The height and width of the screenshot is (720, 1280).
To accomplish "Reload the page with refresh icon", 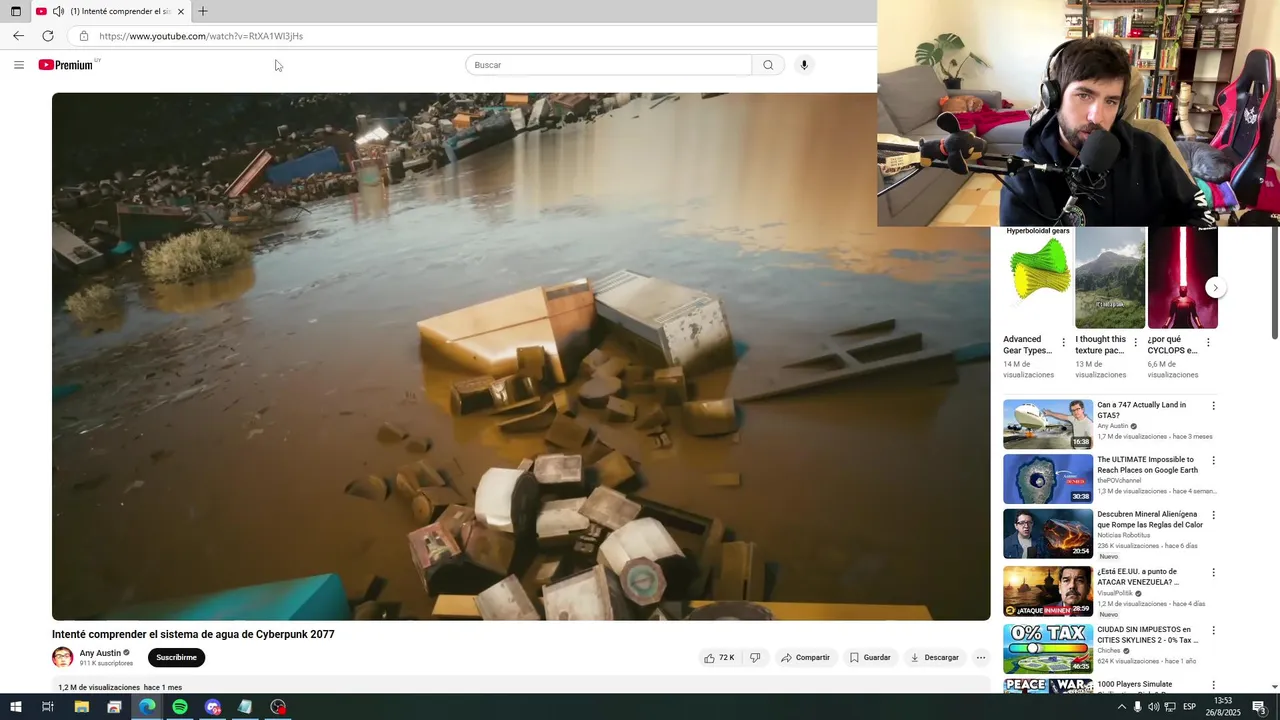I will pyautogui.click(x=47, y=36).
